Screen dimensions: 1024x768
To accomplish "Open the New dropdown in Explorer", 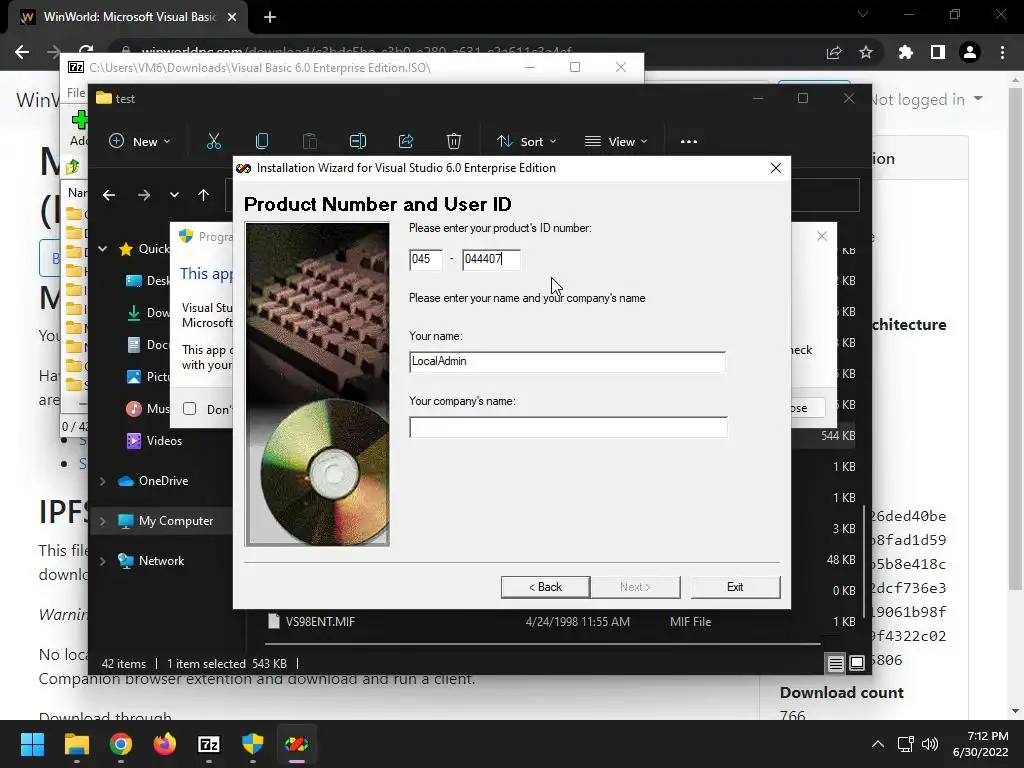I will 140,142.
